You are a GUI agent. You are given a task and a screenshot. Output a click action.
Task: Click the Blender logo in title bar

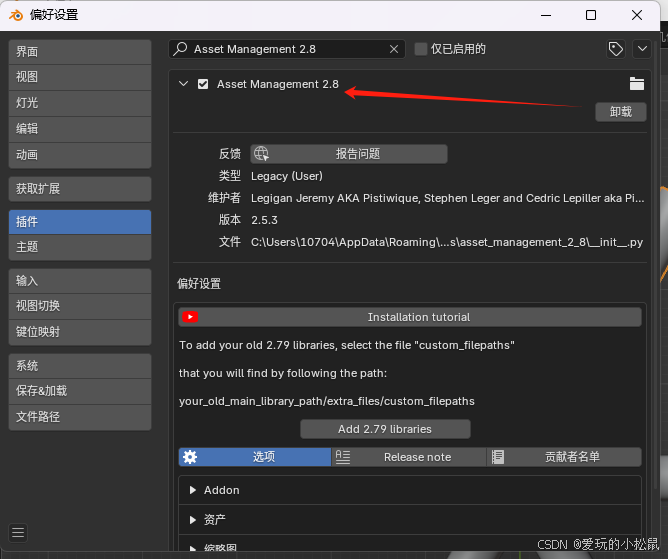pos(16,15)
